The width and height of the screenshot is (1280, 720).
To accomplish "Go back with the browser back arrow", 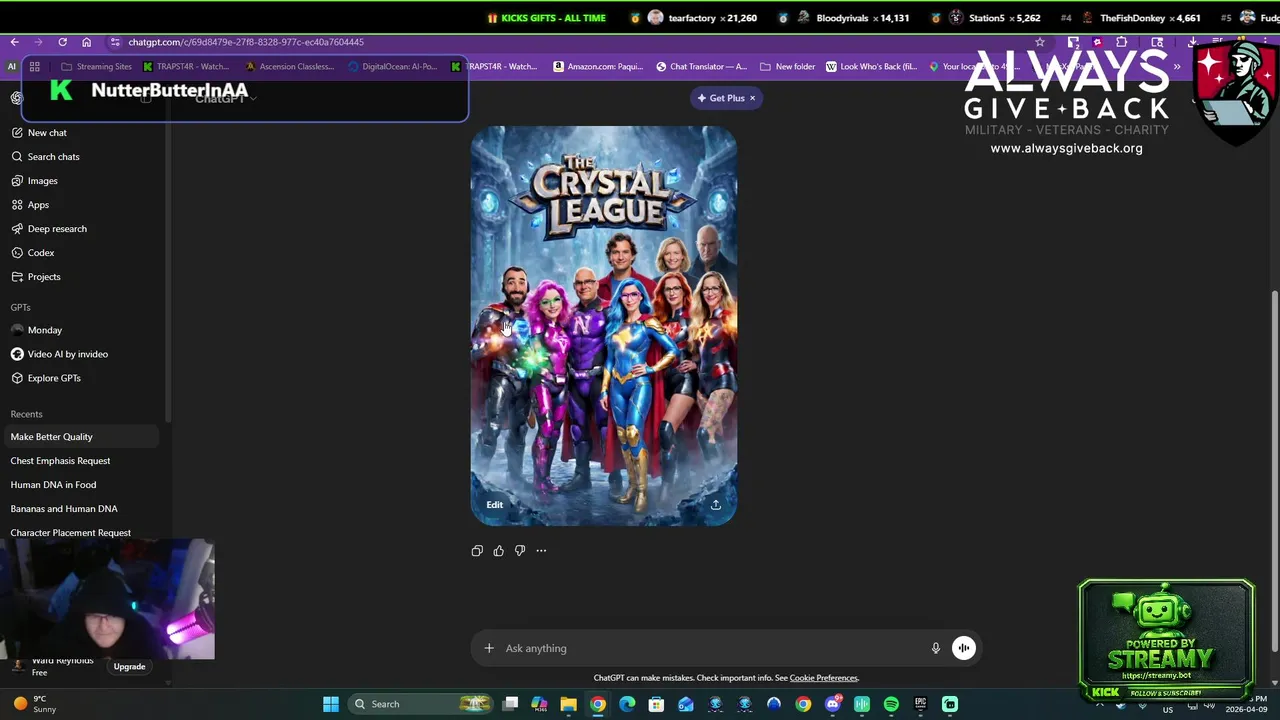I will pyautogui.click(x=14, y=42).
